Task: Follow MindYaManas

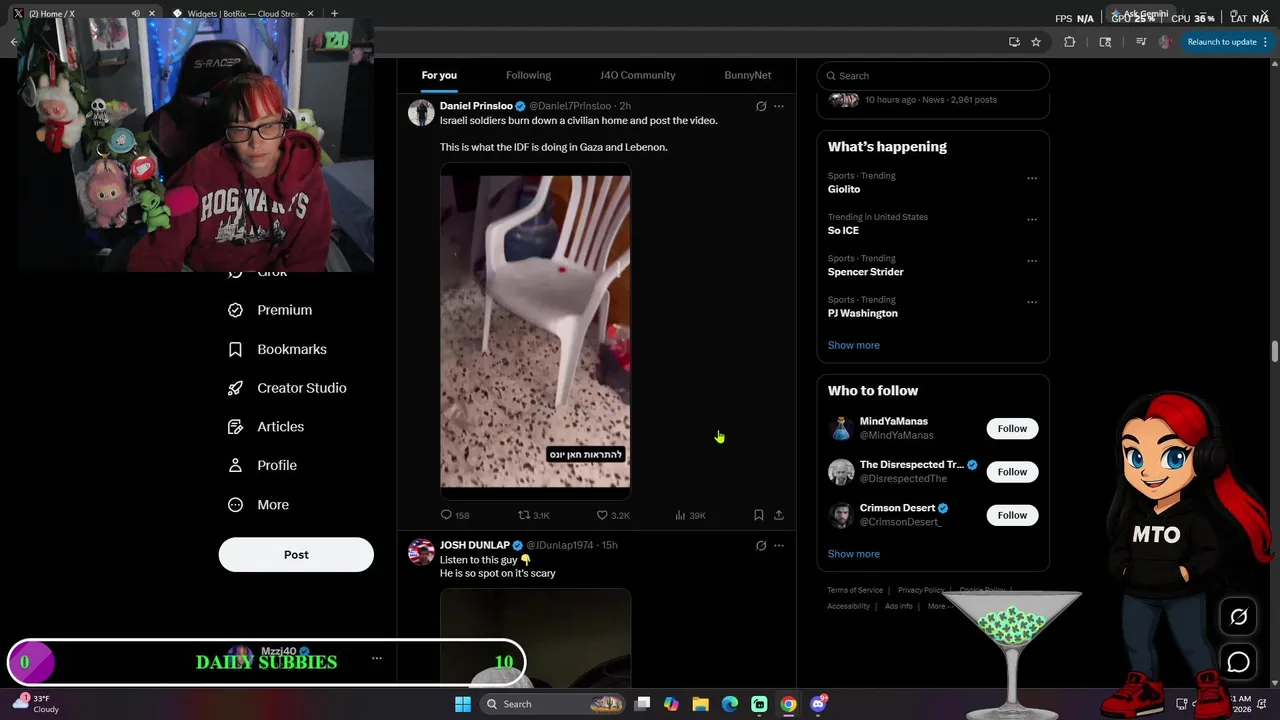Action: pos(1012,428)
